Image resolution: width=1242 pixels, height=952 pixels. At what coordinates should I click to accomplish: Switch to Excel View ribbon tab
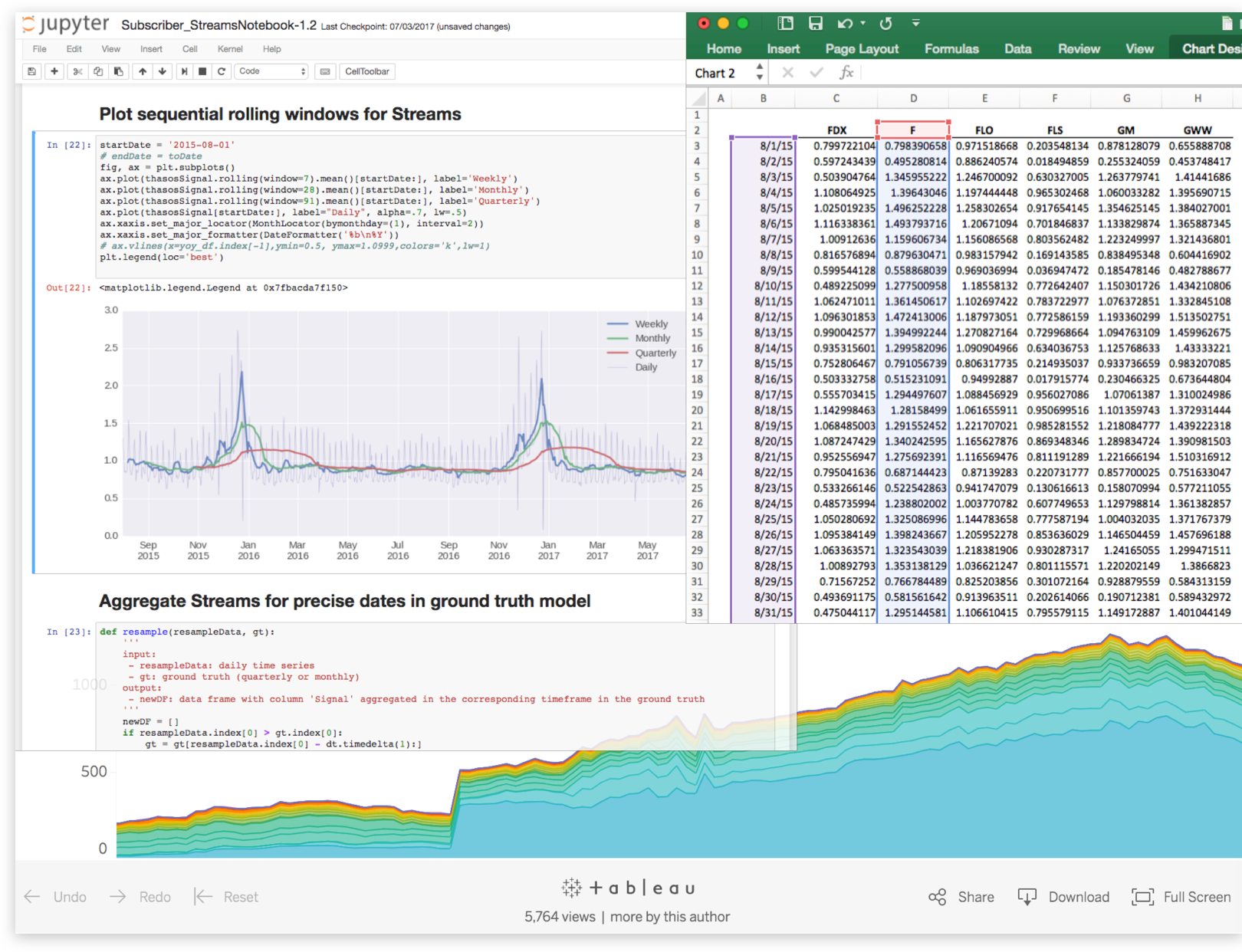1139,48
